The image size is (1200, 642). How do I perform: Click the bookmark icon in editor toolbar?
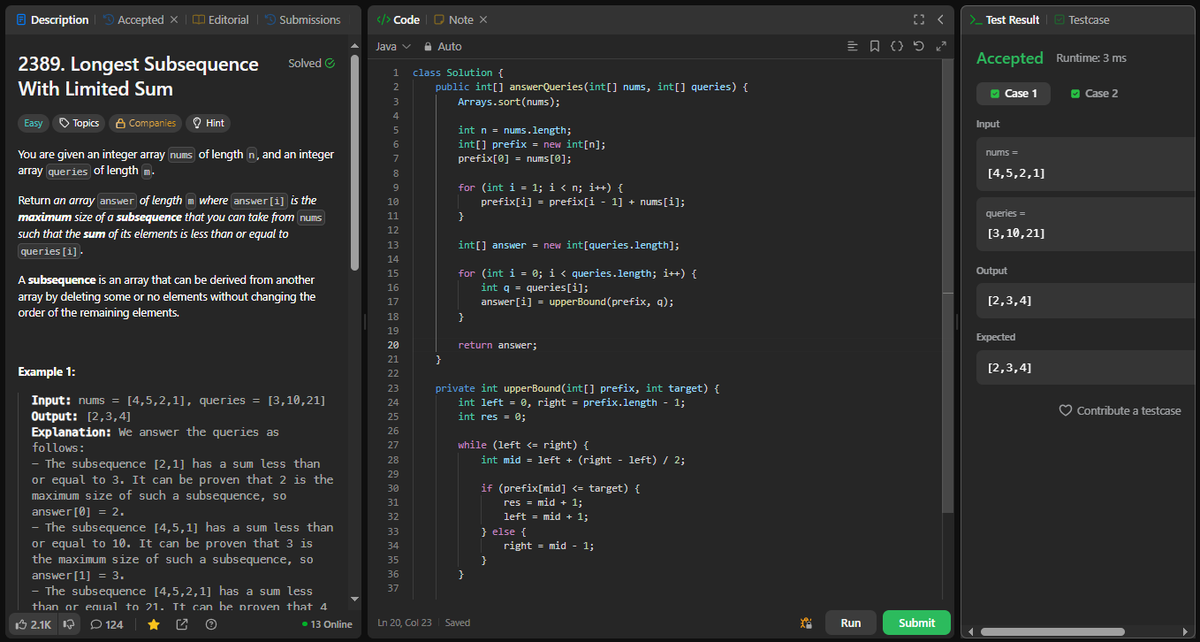point(875,47)
